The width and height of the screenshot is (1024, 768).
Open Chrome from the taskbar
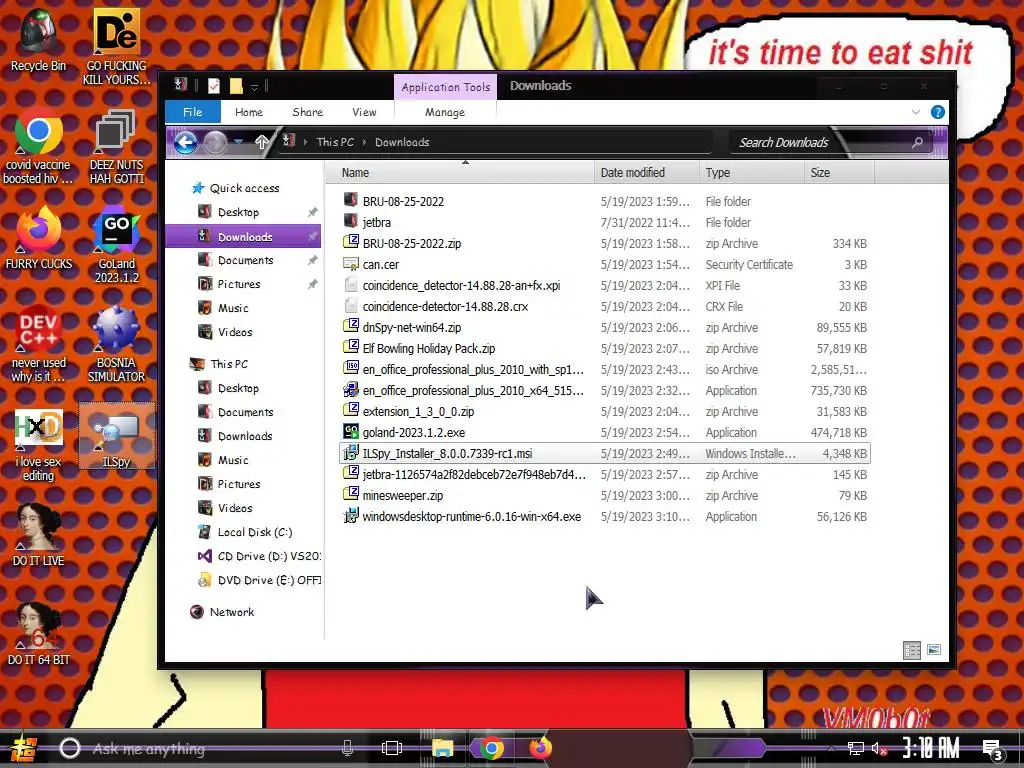point(491,748)
